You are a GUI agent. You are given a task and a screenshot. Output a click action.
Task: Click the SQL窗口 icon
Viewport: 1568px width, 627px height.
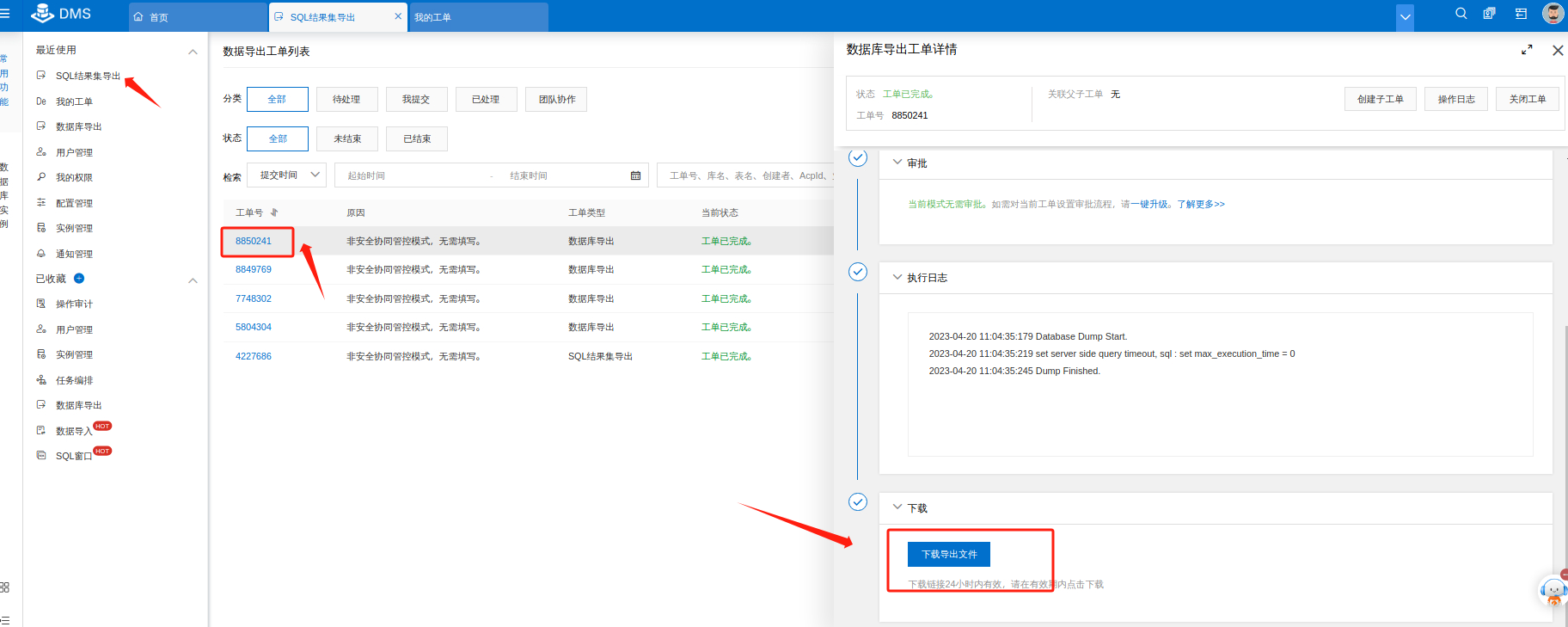coord(41,456)
